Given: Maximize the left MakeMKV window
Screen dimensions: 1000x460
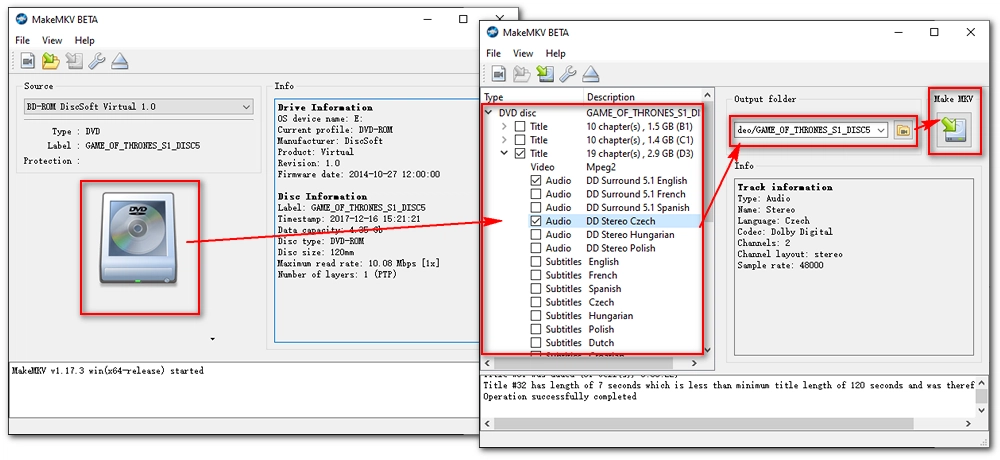Looking at the screenshot, I should tap(463, 19).
